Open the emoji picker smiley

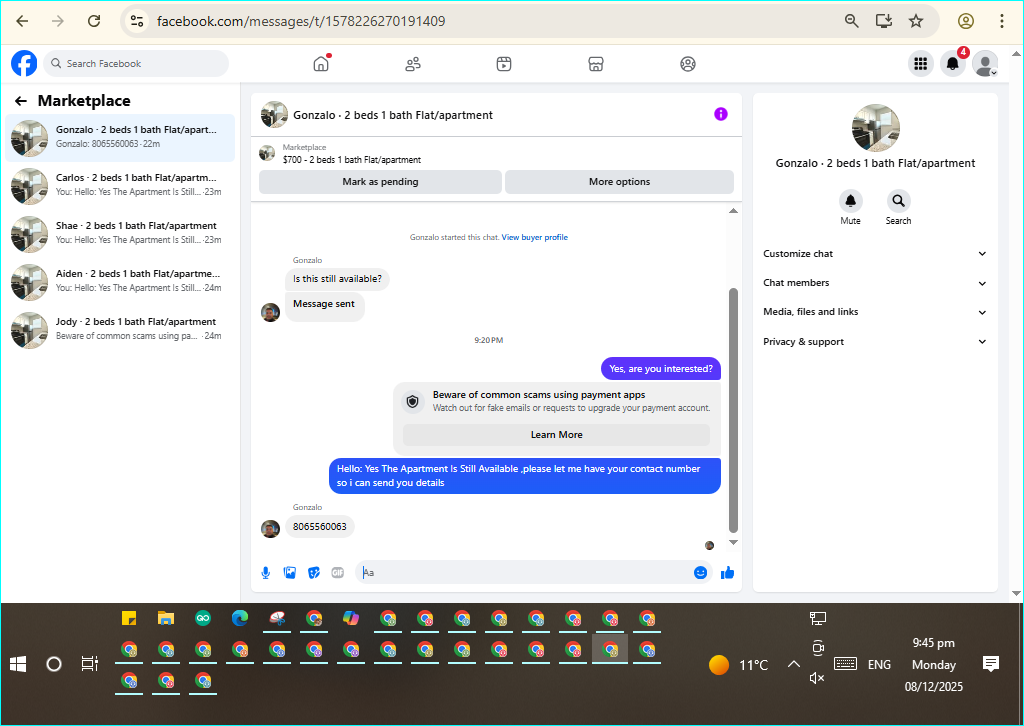point(700,573)
